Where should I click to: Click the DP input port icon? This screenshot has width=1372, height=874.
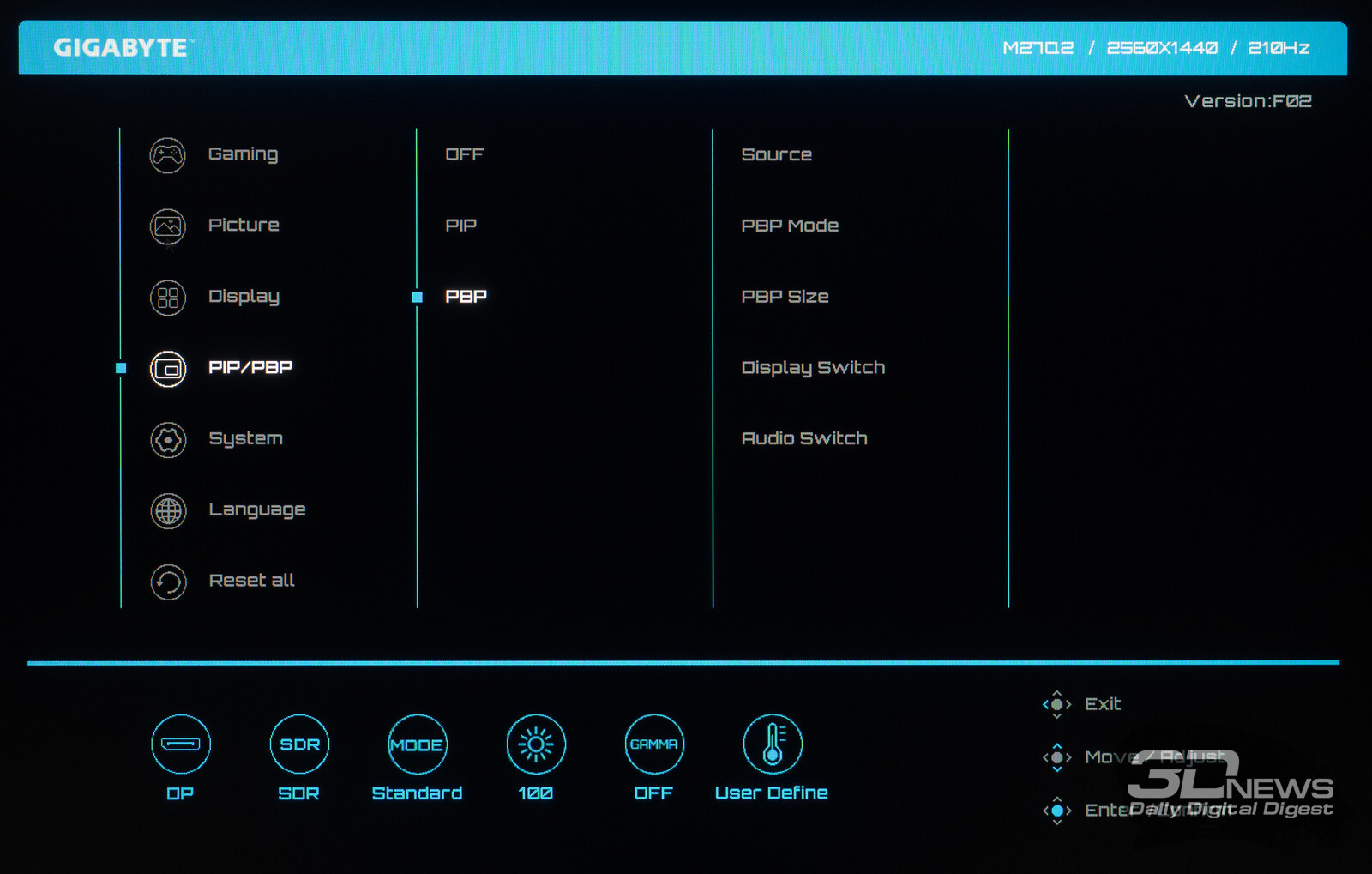[180, 744]
